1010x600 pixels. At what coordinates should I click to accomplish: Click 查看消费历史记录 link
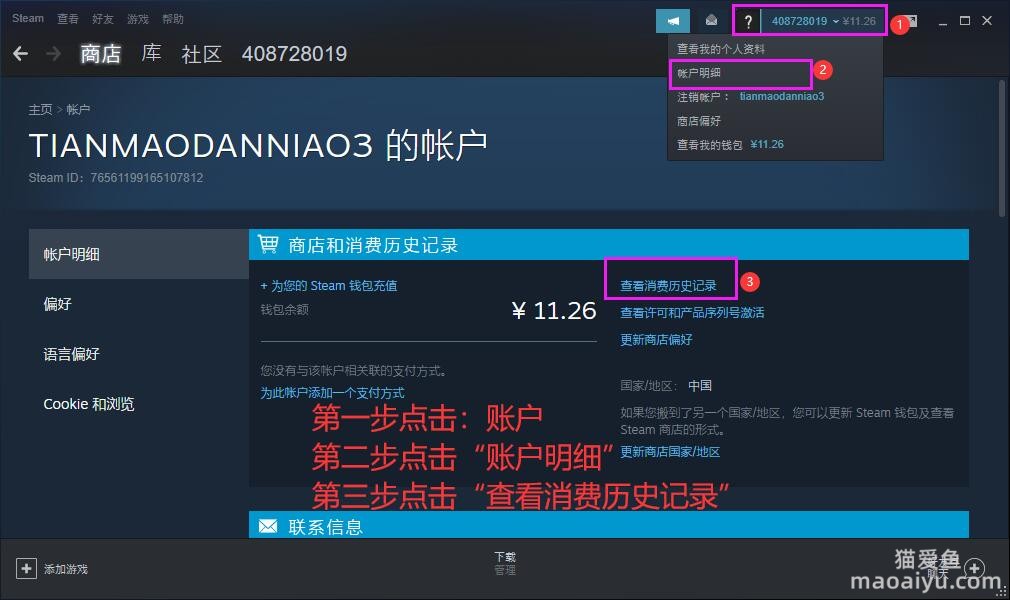[x=668, y=285]
